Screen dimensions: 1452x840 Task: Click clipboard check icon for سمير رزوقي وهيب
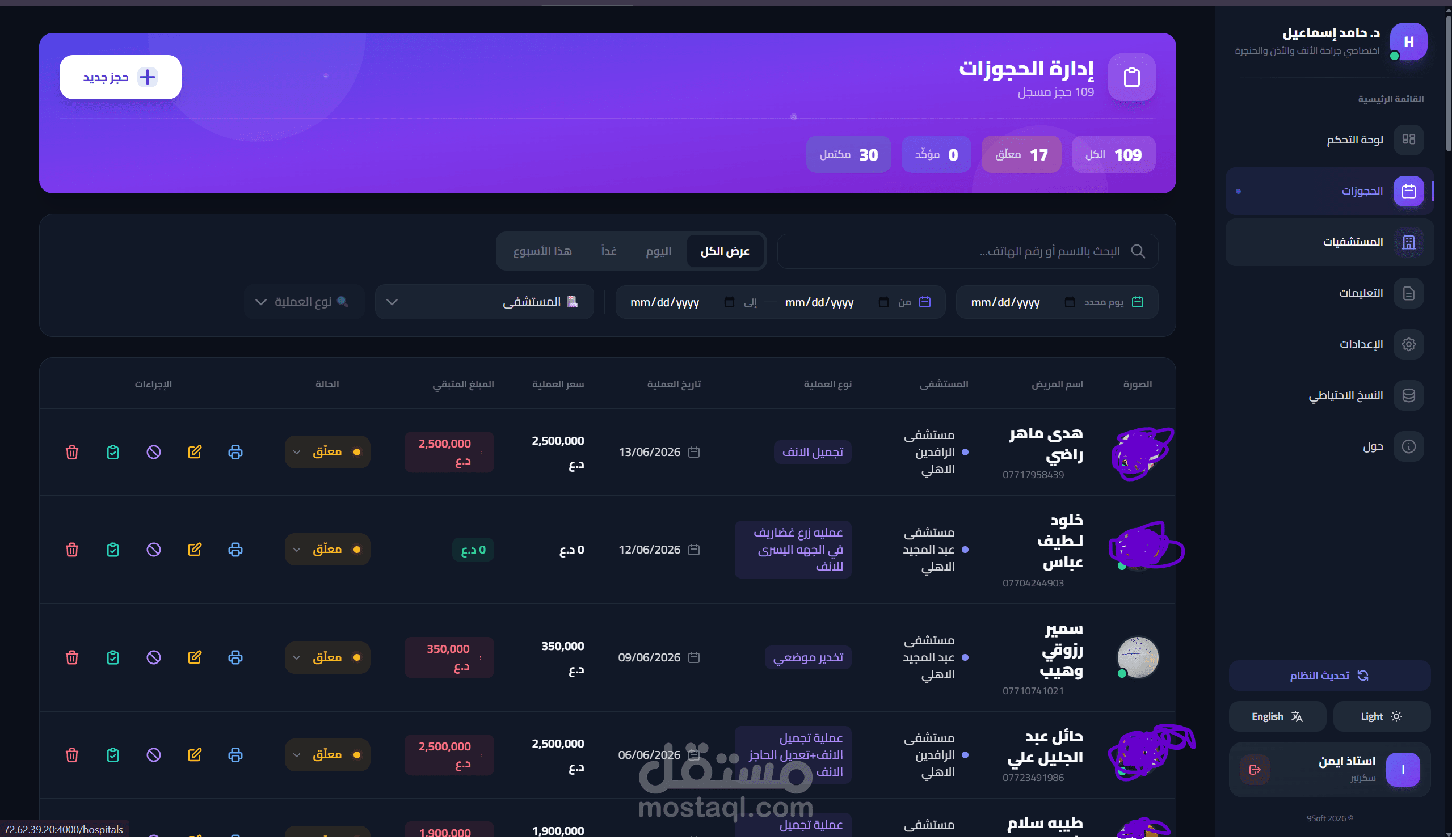coord(113,657)
